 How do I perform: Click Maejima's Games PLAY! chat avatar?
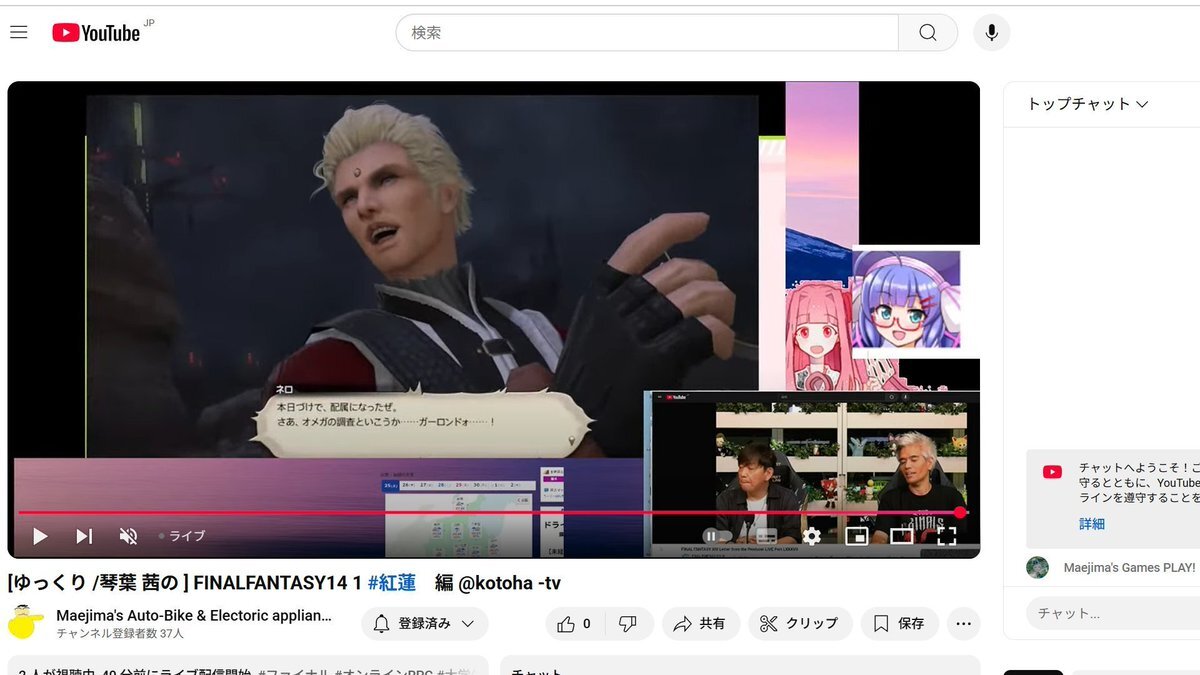1038,567
